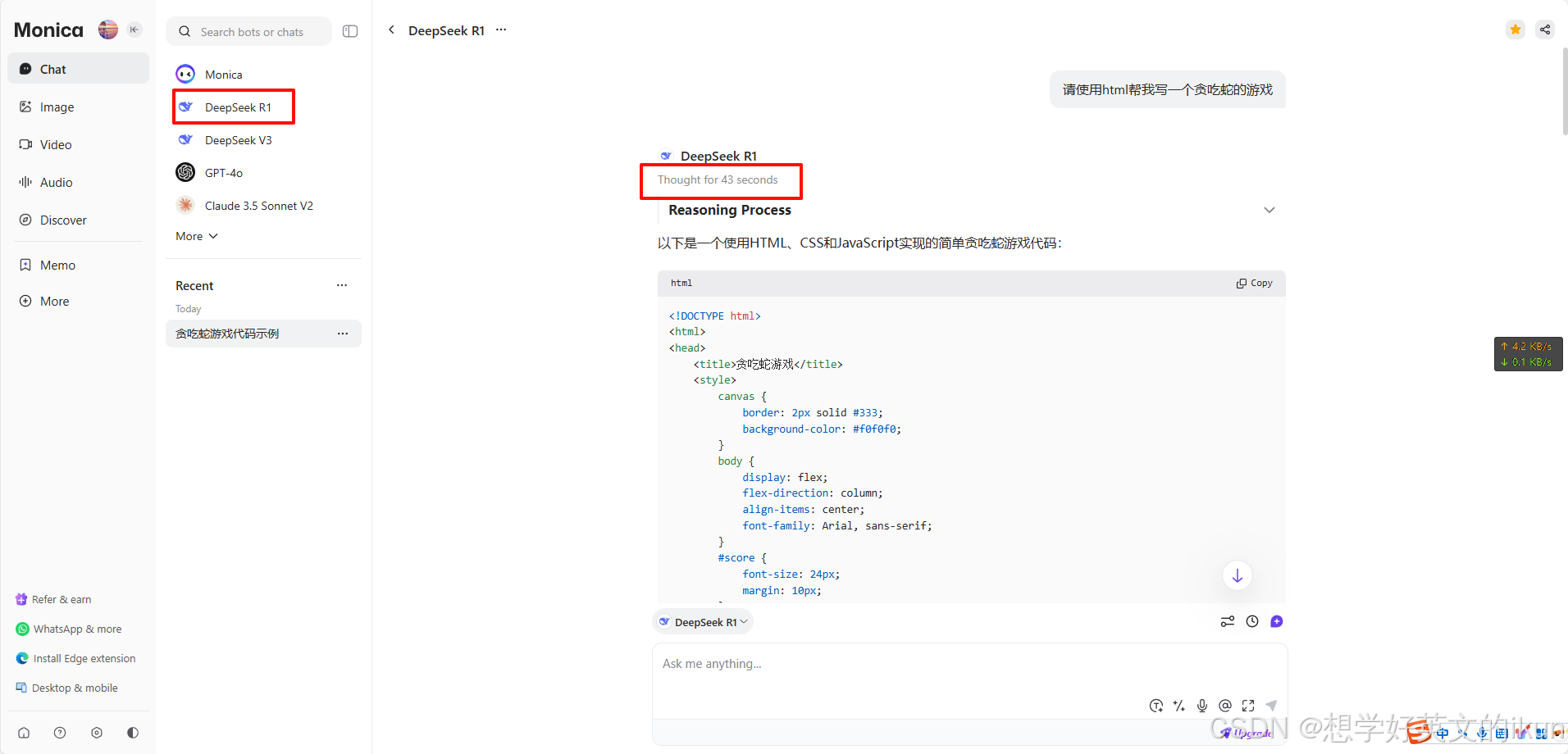Go to home via the house icon
The width and height of the screenshot is (1568, 754).
click(24, 733)
